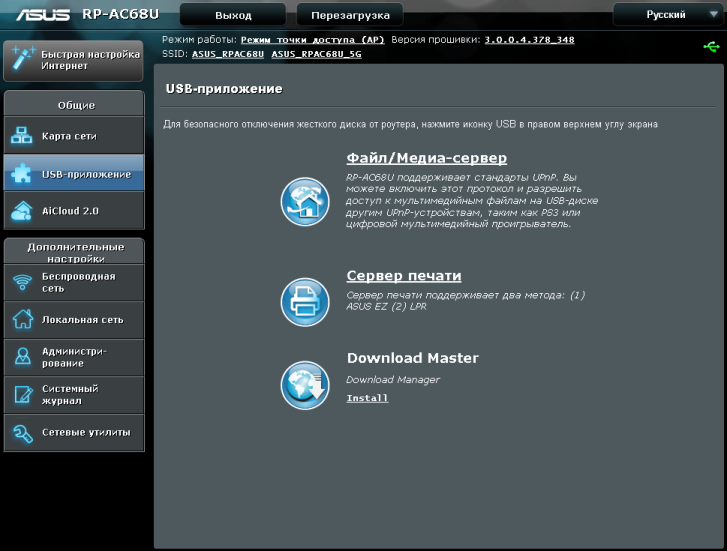Open the Файл/Медиа-сервер link
The image size is (727, 551).
coord(427,158)
